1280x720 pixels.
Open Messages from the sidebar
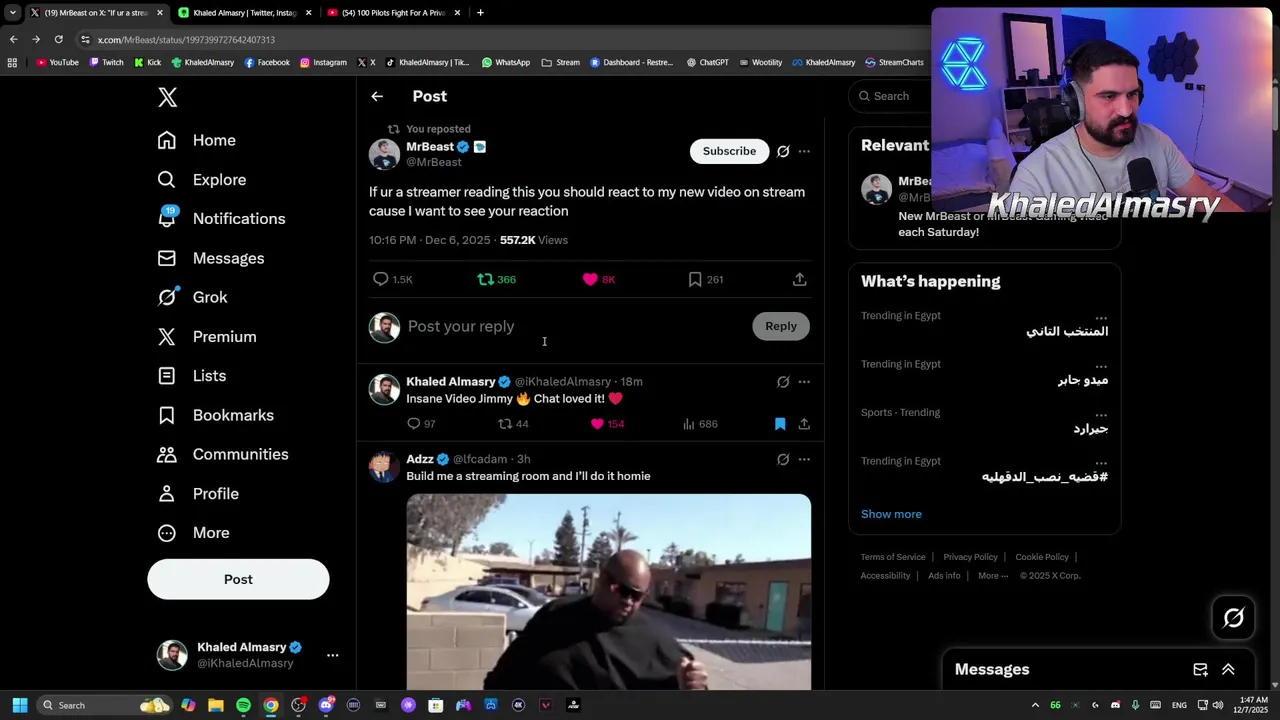point(211,258)
